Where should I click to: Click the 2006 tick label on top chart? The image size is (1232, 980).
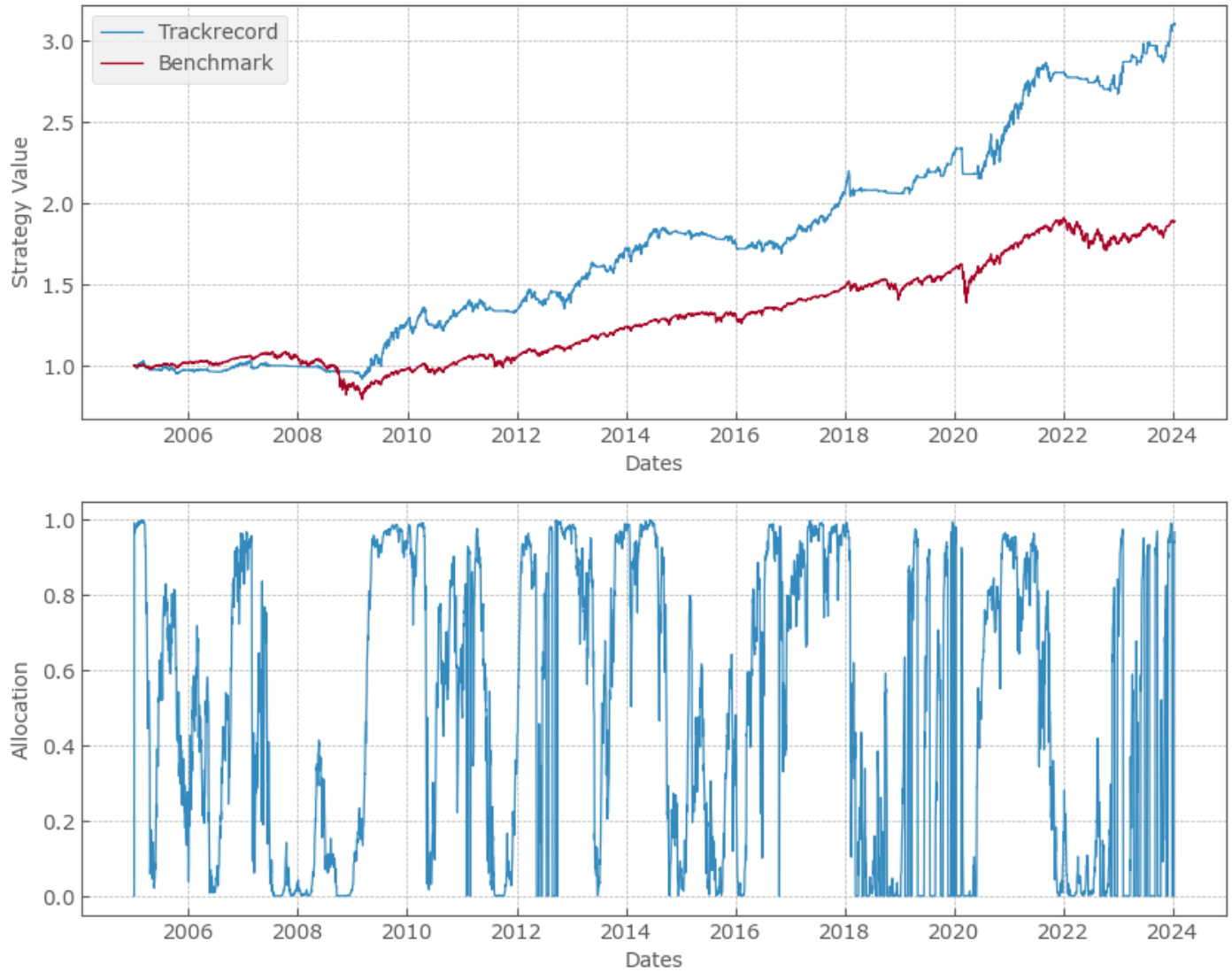pos(188,436)
